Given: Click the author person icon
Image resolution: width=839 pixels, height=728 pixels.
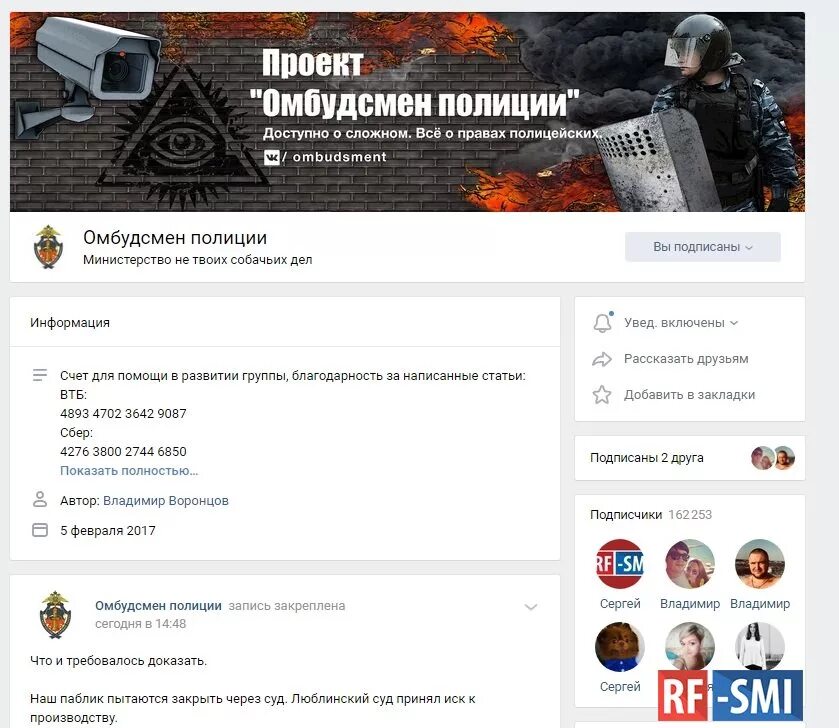Looking at the screenshot, I should (40, 500).
